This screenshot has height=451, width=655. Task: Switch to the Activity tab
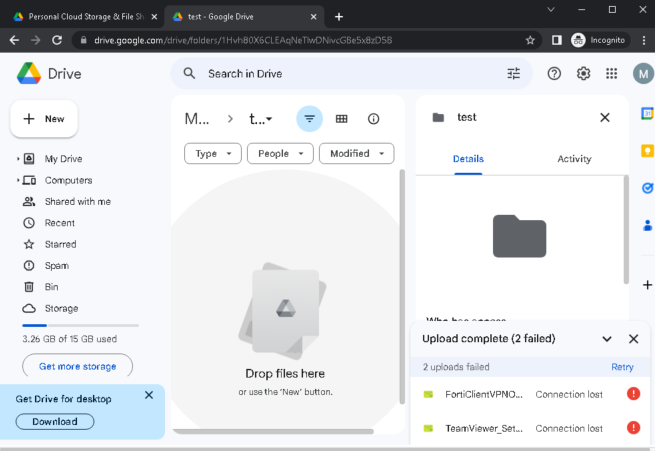coord(574,159)
